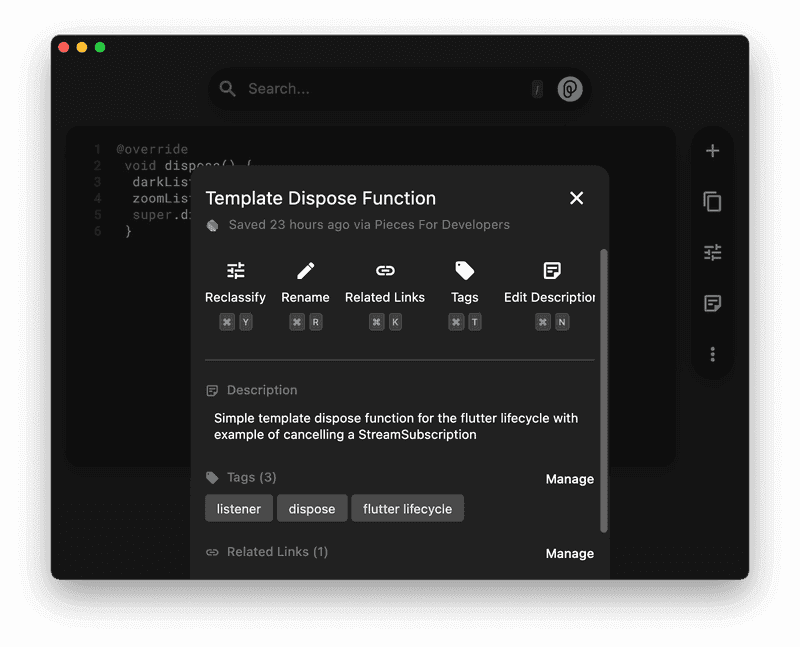Viewport: 800px width, 647px height.
Task: Open the three-dot overflow menu in the sidebar
Action: point(712,354)
